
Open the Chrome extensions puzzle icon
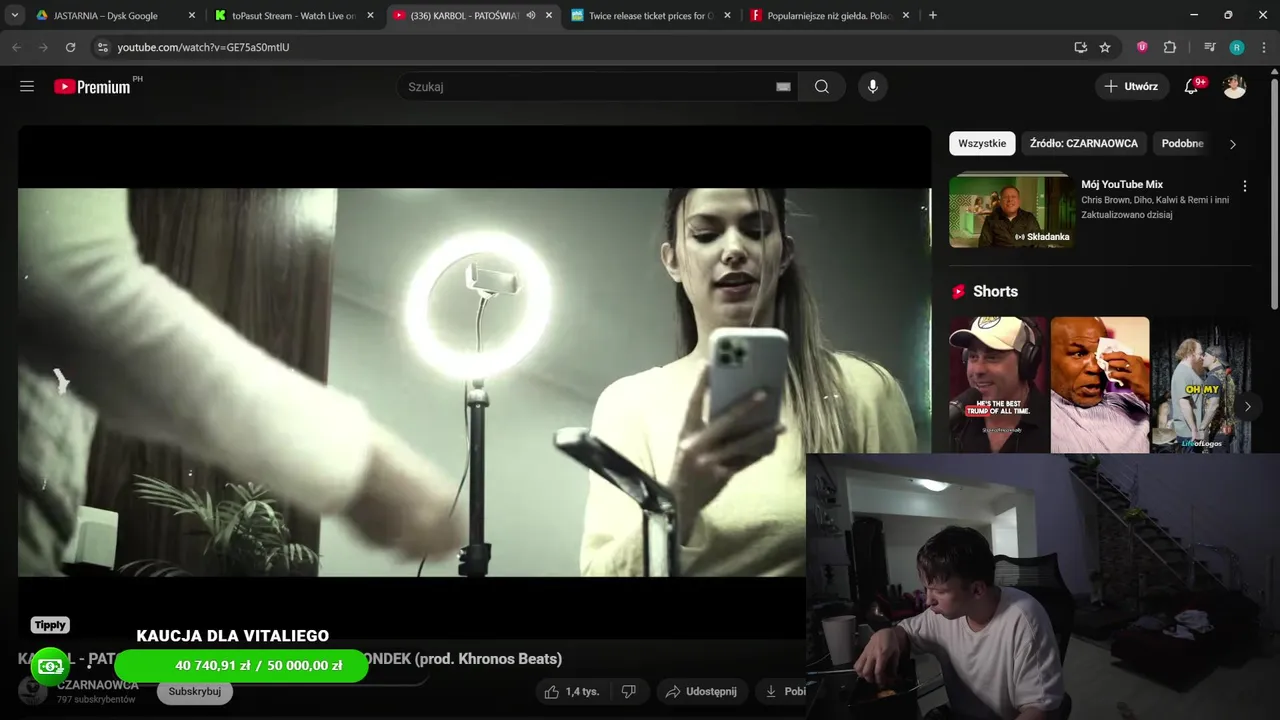(x=1170, y=47)
